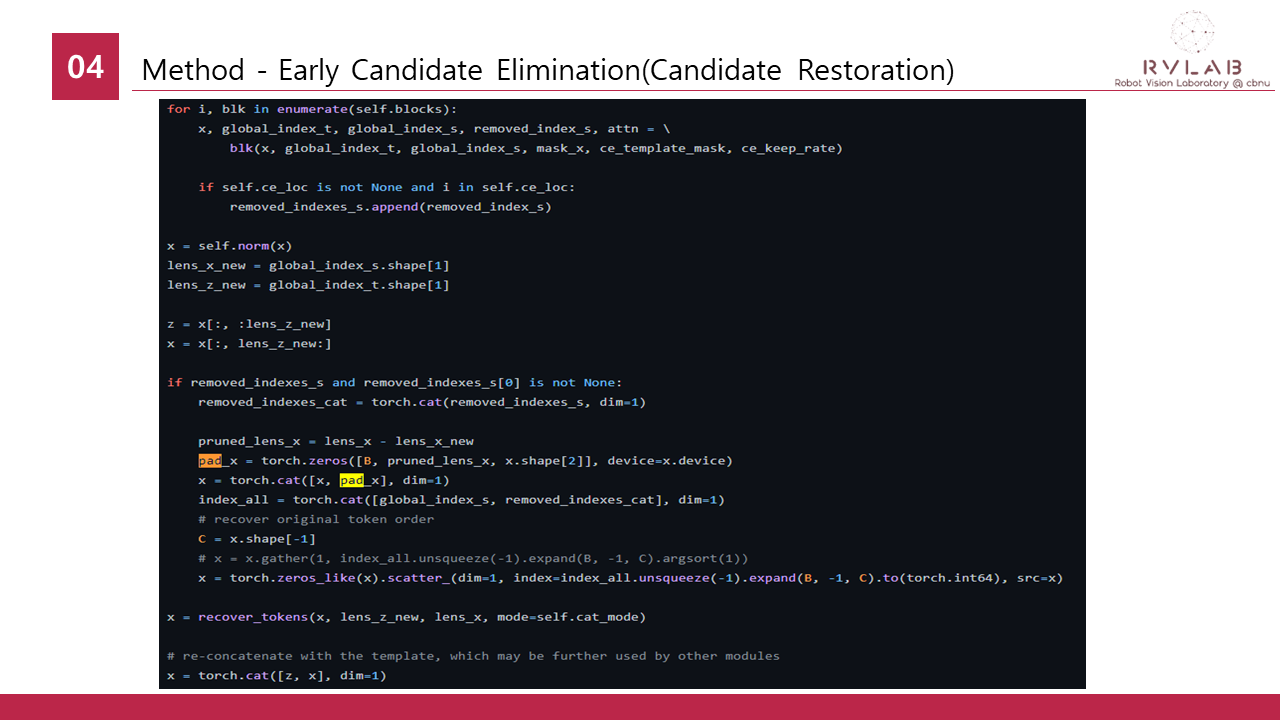Click the comment '# recover original token order'
This screenshot has width=1280, height=720.
[316, 519]
